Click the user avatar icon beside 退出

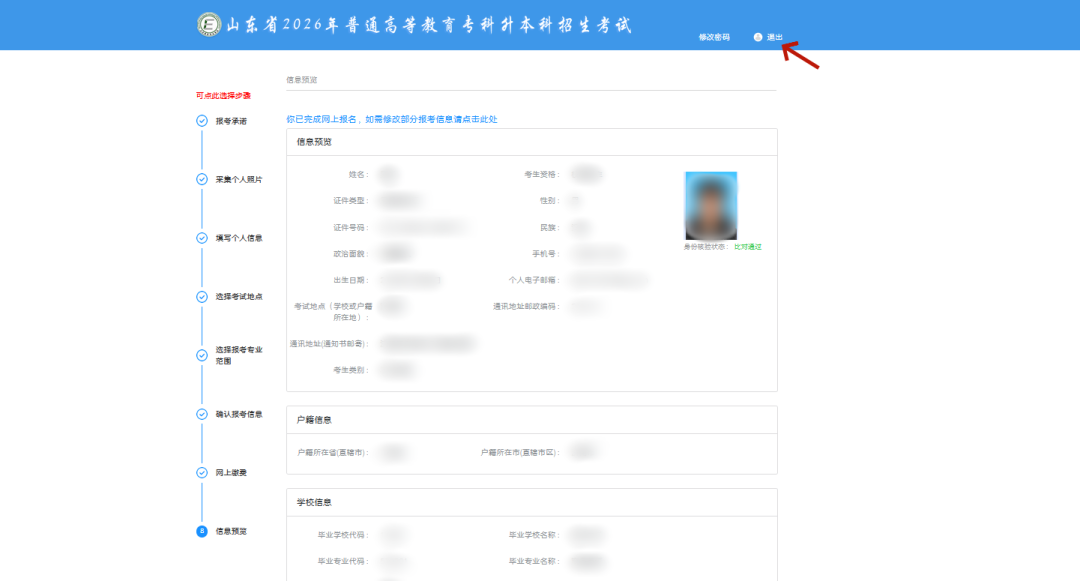point(758,37)
